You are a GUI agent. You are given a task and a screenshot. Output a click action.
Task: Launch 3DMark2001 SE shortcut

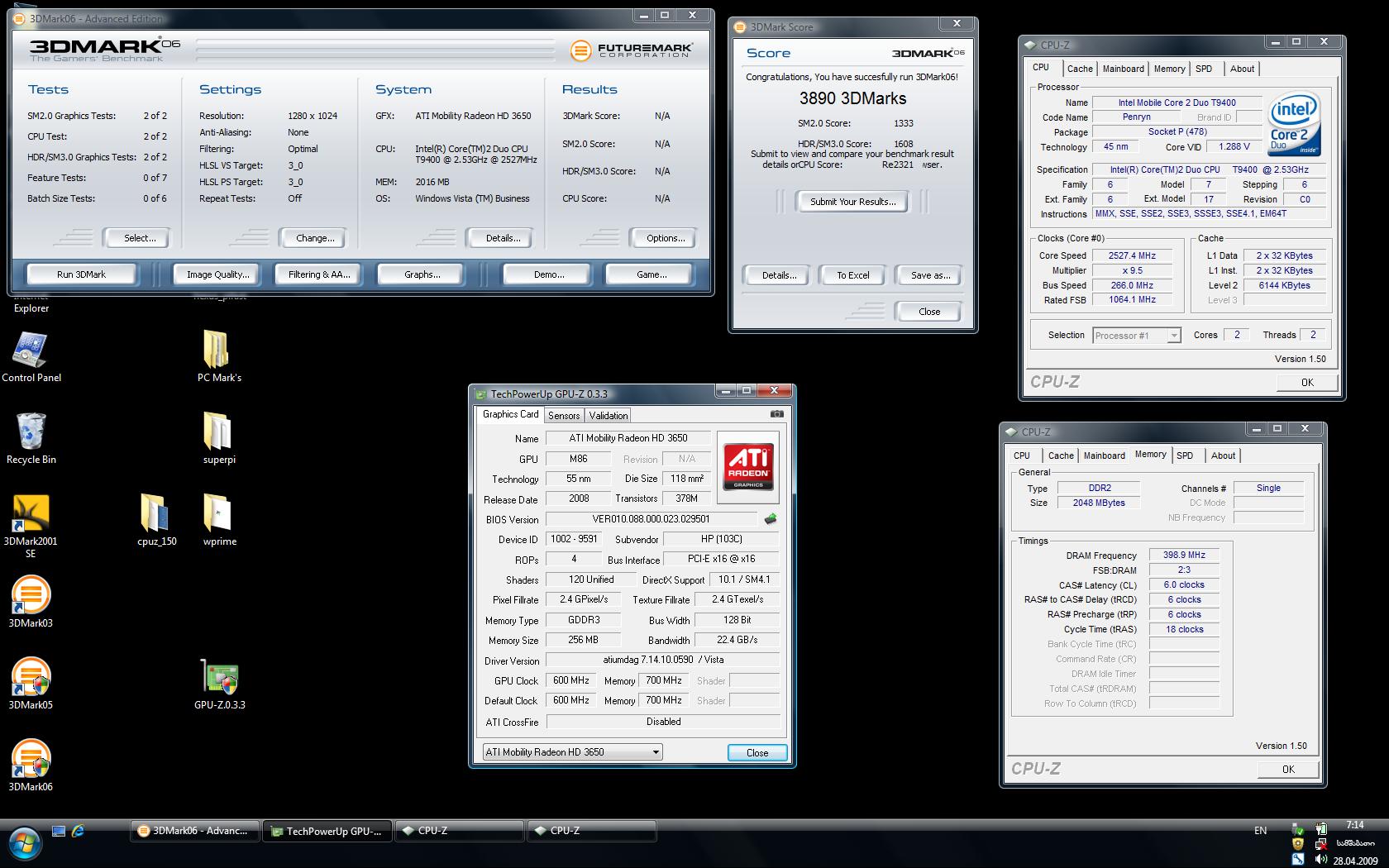[x=31, y=526]
